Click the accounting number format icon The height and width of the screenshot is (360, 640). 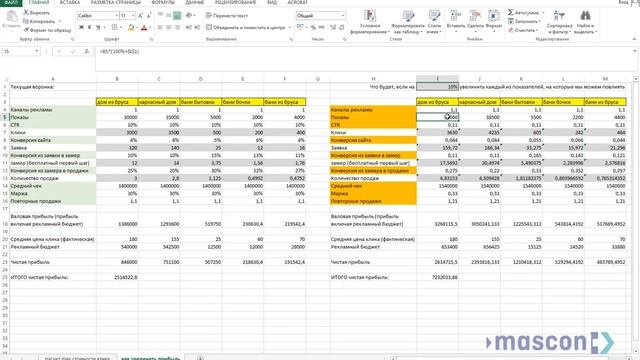coord(300,27)
